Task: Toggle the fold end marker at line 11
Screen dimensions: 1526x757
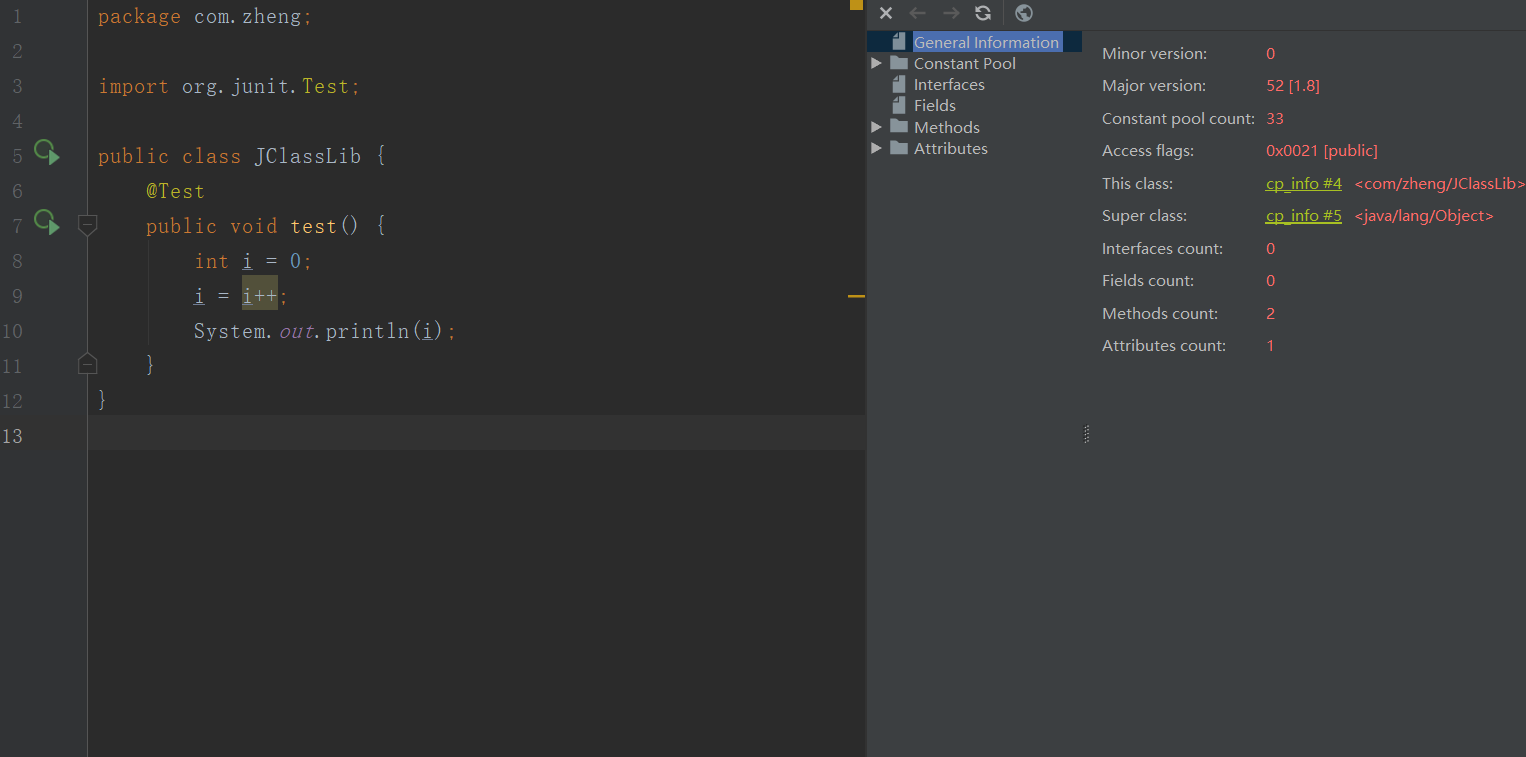Action: (88, 364)
